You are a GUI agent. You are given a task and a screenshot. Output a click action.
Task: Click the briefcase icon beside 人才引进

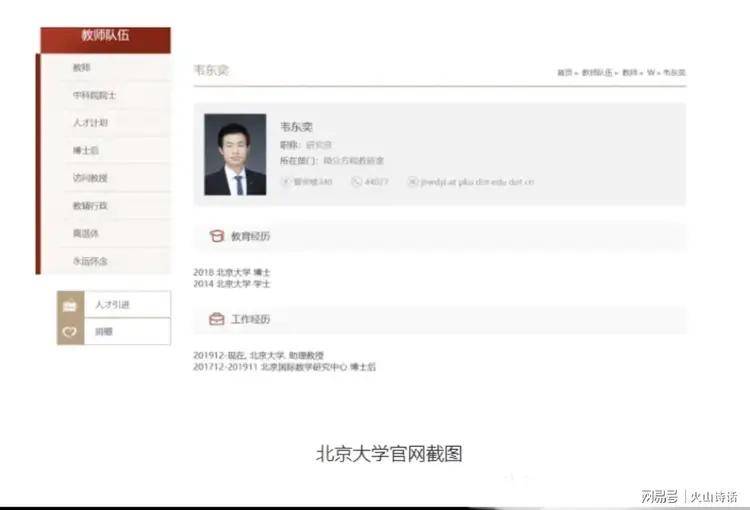coord(70,305)
